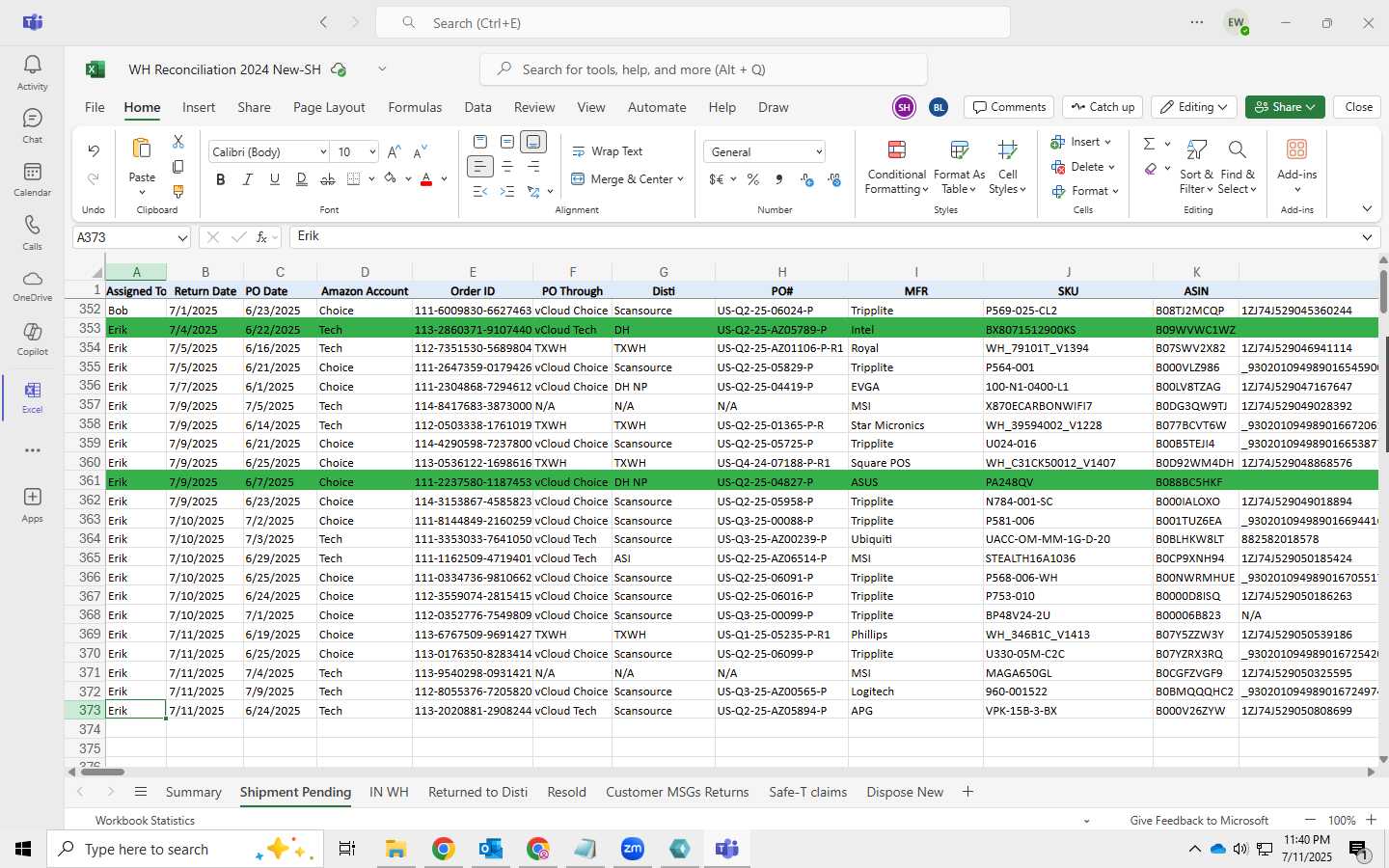Toggle Middle Align in alignment group
This screenshot has width=1389, height=868.
pyautogui.click(x=507, y=142)
